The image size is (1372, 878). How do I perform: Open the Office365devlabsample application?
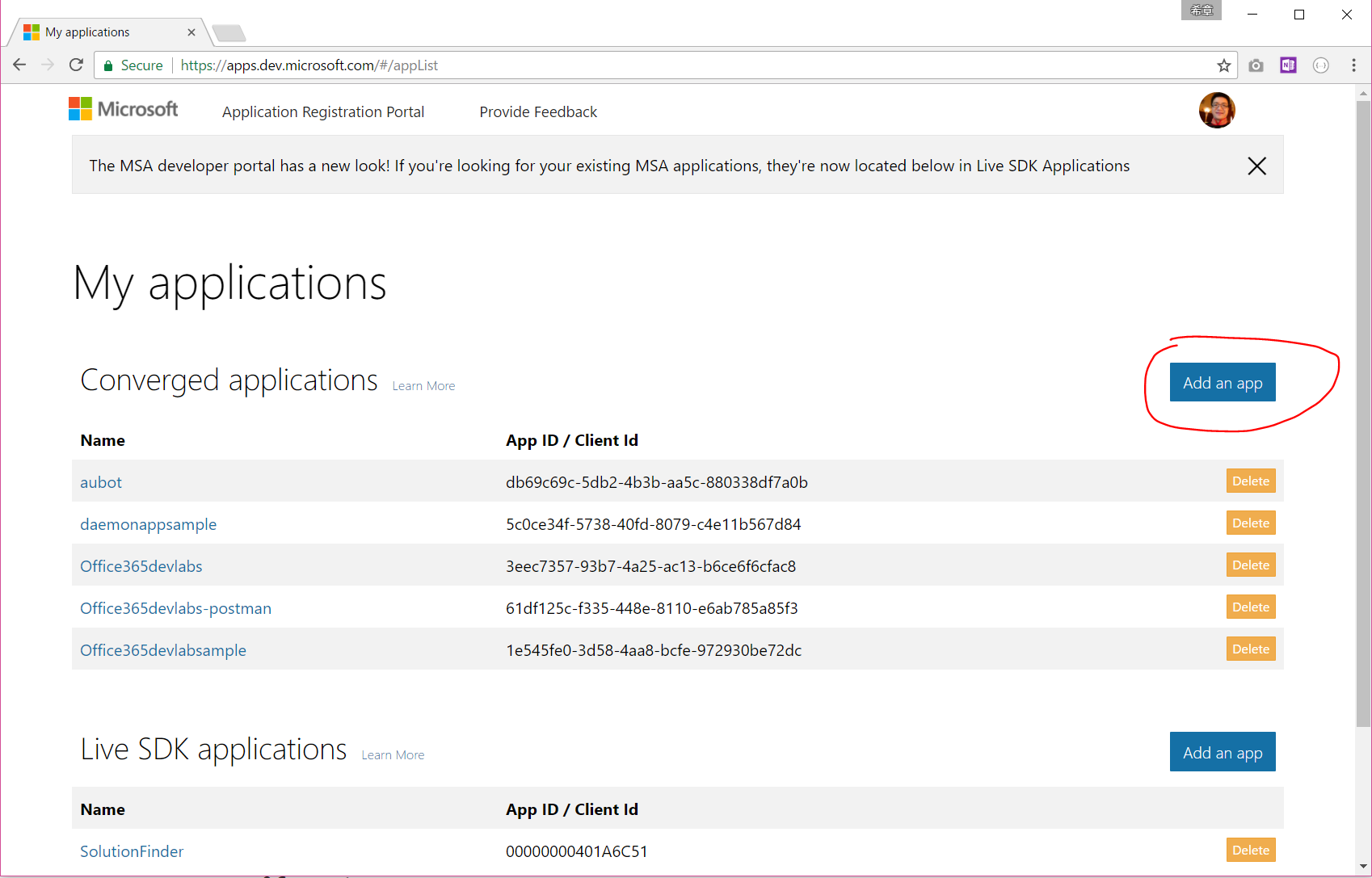click(x=163, y=650)
